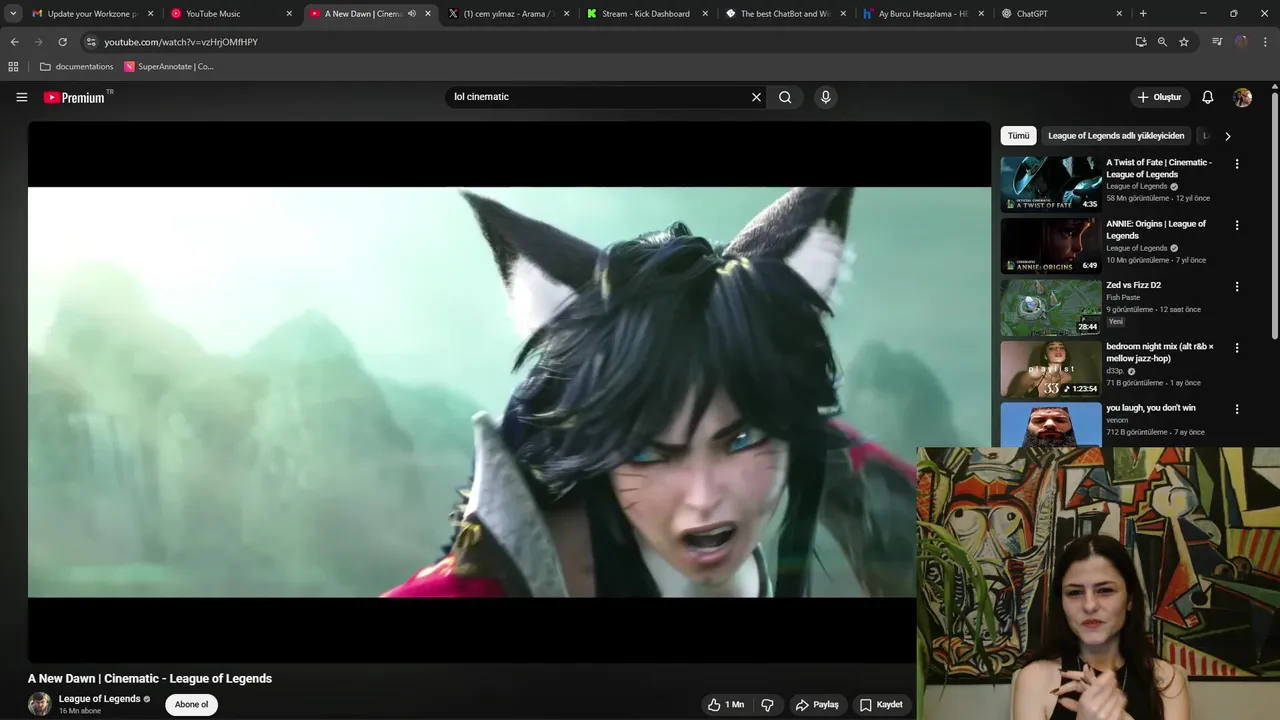Open the SuperAnnotate bookmark
The height and width of the screenshot is (720, 1280).
coord(169,67)
